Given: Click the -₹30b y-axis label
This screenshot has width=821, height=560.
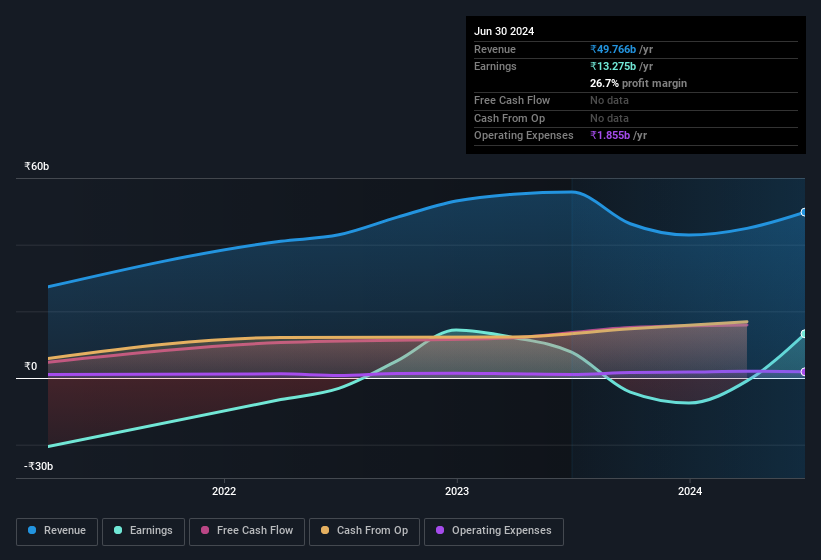Looking at the screenshot, I should [38, 466].
